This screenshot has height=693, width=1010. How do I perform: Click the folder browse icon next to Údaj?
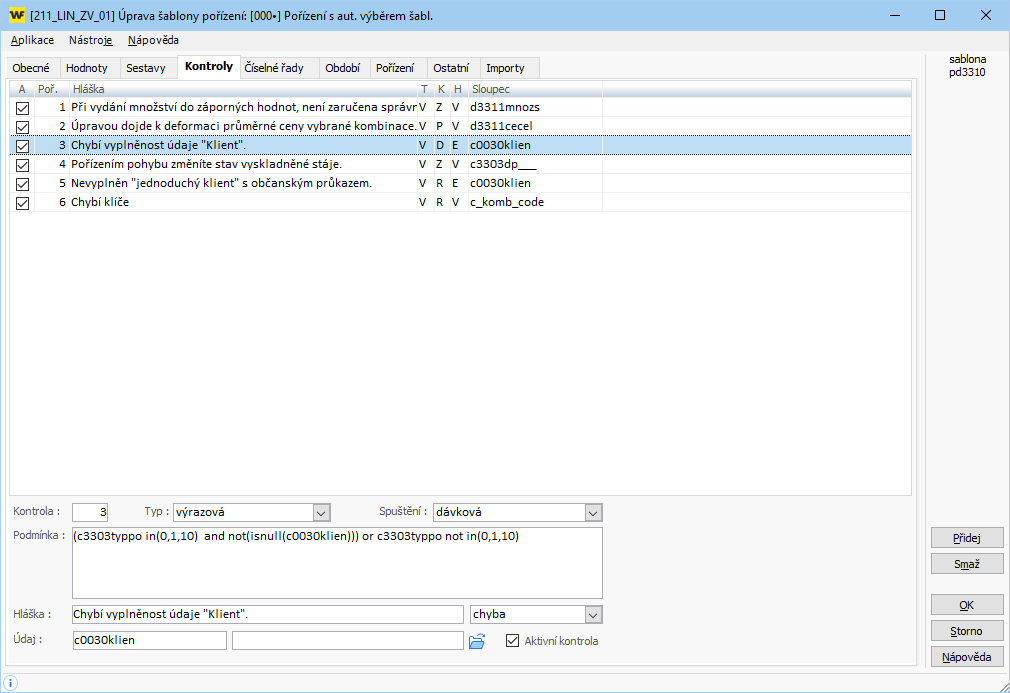(x=477, y=641)
